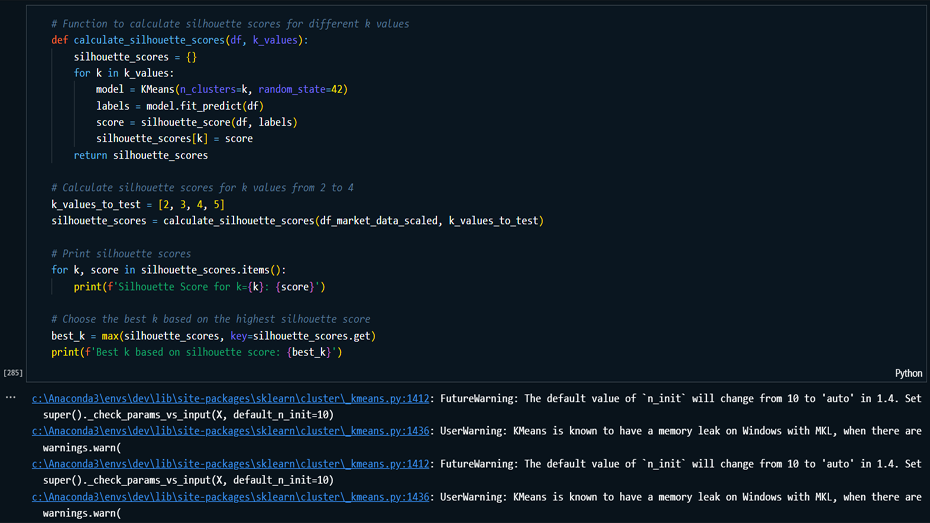Screen dimensions: 930x523
Task: Click the model.fit_predict(df) line
Action: pos(179,105)
